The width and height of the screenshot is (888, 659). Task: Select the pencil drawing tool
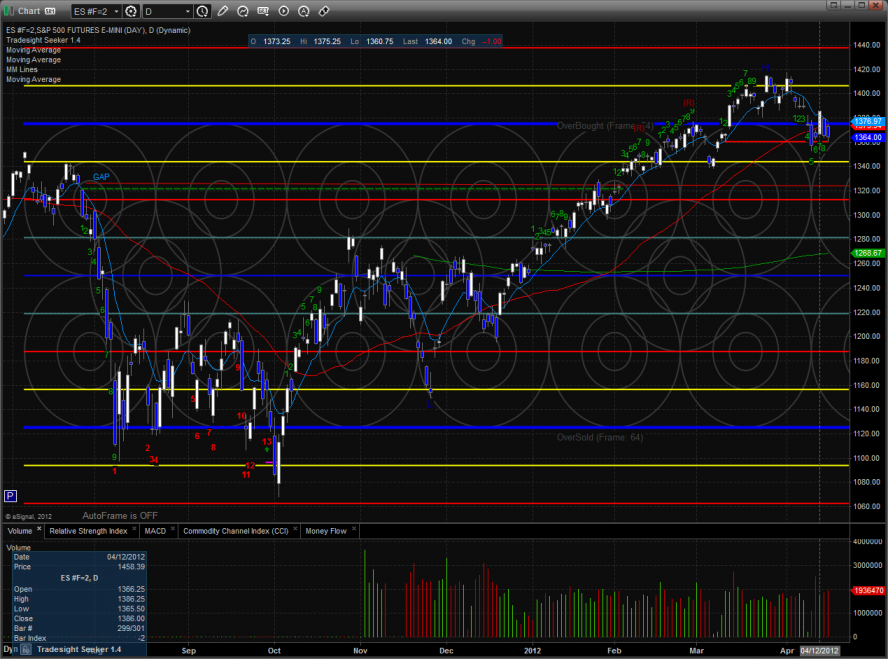click(223, 11)
